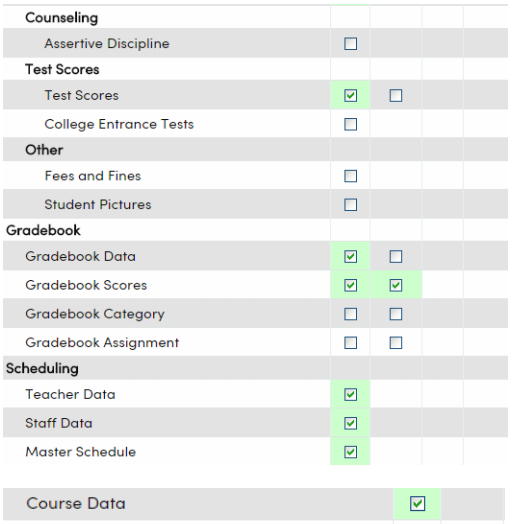Enable the first Gradebook Category checkbox
The height and width of the screenshot is (524, 512).
tap(351, 314)
